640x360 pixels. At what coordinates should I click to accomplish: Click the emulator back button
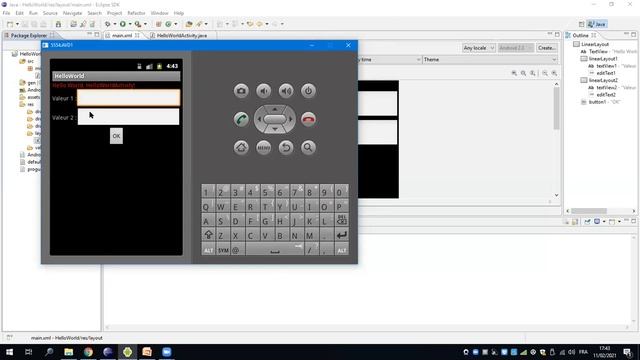pyautogui.click(x=286, y=147)
